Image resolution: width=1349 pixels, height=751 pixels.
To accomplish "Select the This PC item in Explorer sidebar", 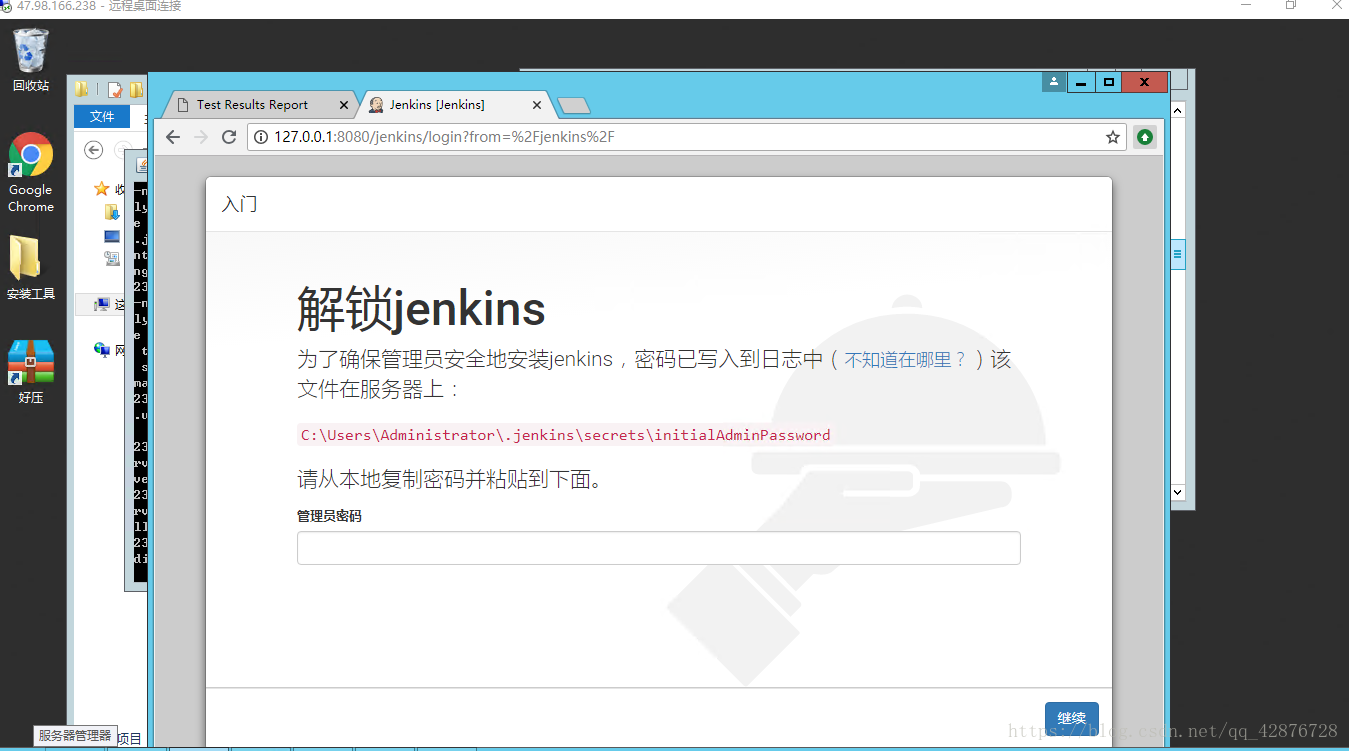I will (109, 304).
